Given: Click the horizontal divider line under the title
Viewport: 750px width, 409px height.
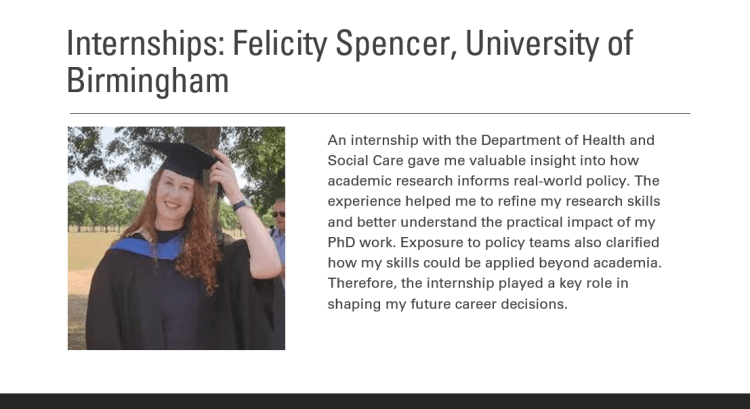Looking at the screenshot, I should [378, 113].
